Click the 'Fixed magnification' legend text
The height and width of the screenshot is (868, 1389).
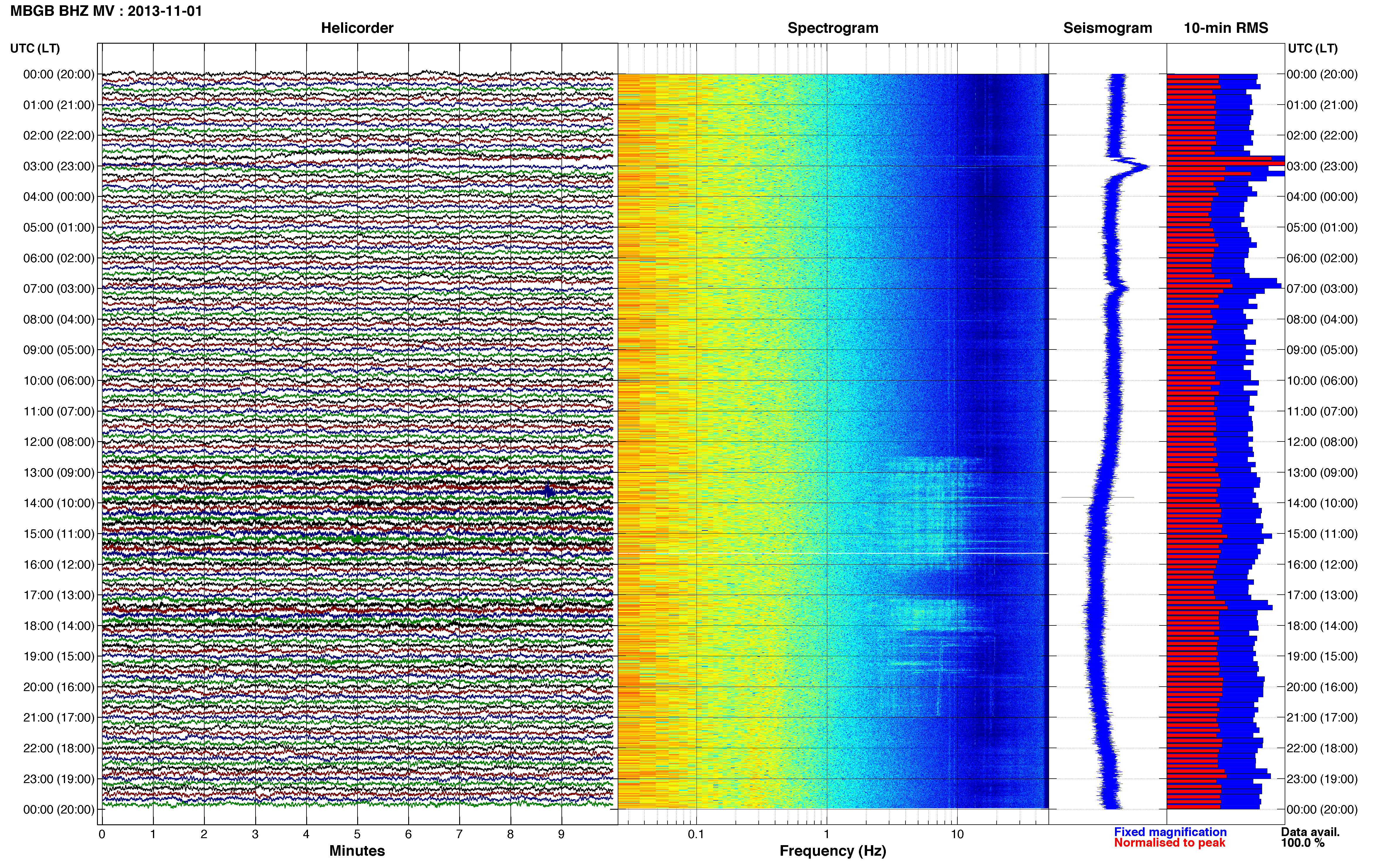point(1170,832)
